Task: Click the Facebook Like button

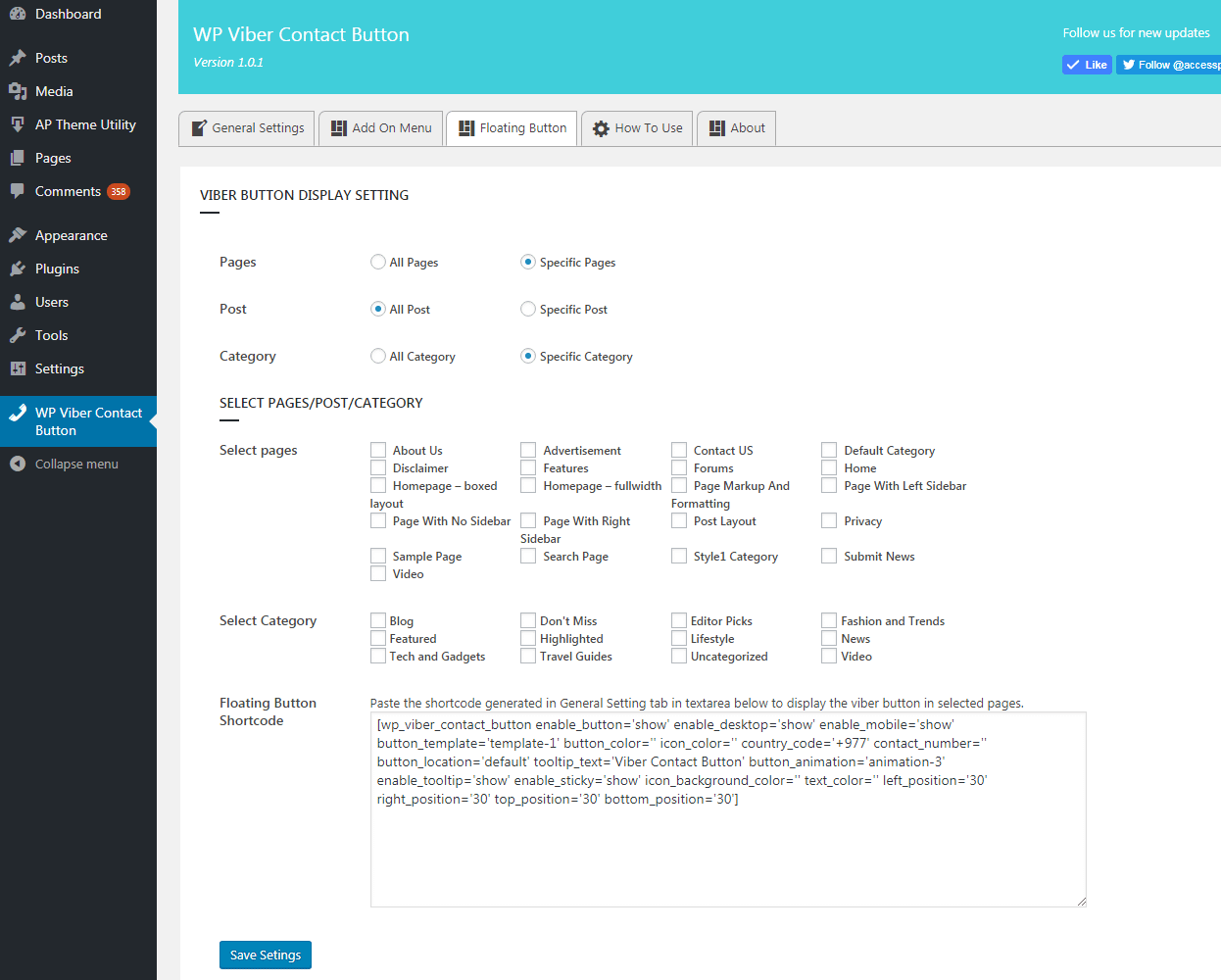Action: (1087, 65)
